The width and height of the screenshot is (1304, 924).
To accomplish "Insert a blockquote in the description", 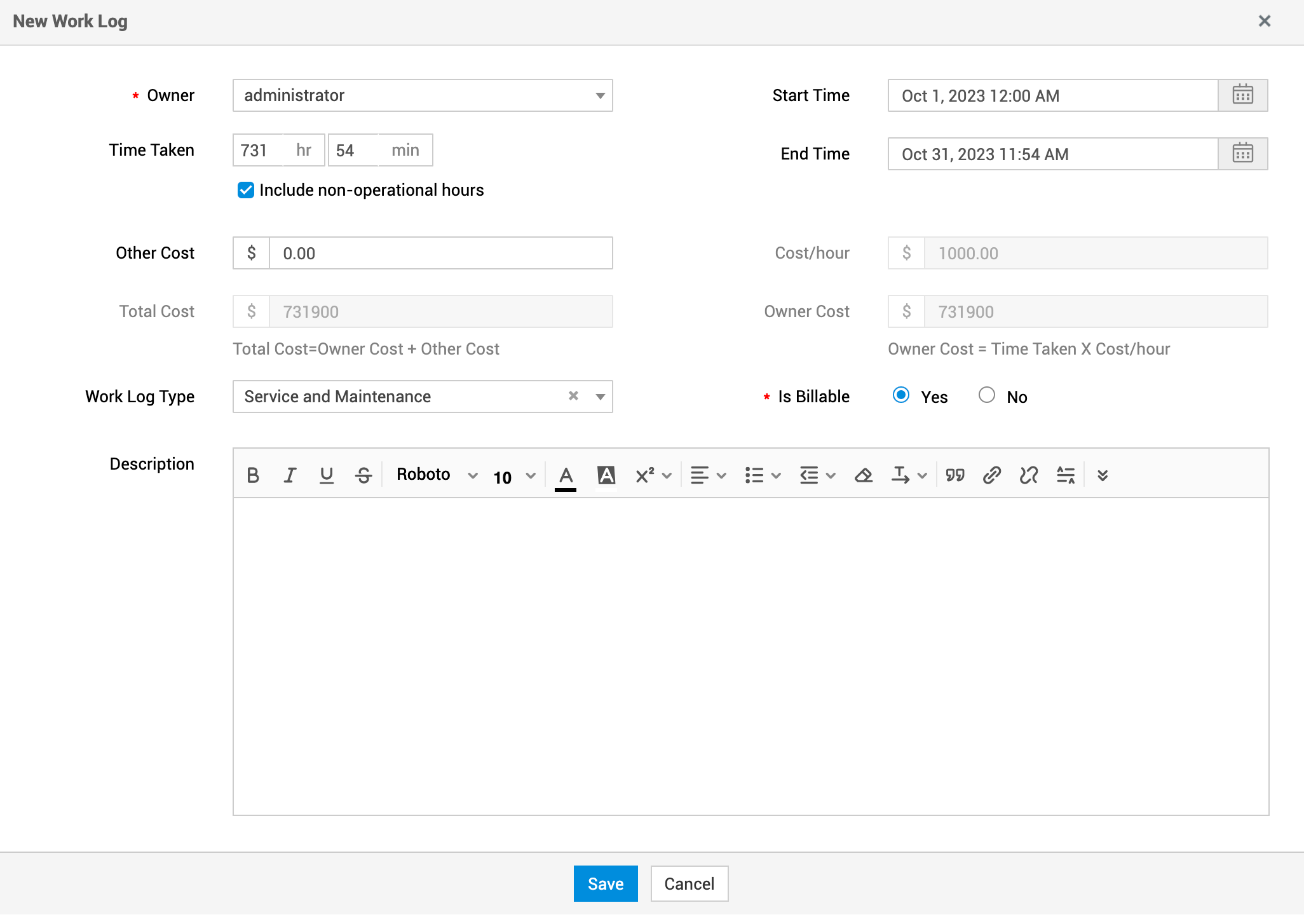I will click(x=954, y=475).
